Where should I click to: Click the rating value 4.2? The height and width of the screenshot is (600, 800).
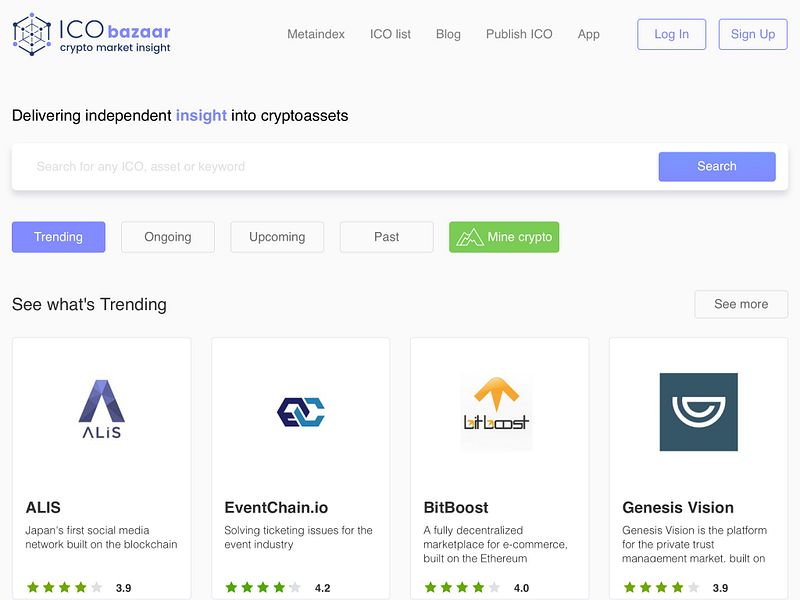(x=322, y=588)
